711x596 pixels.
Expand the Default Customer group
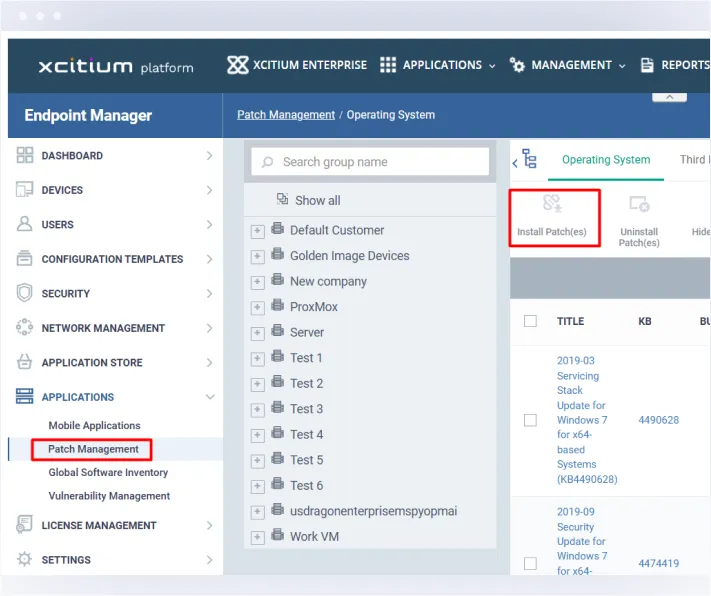coord(257,231)
